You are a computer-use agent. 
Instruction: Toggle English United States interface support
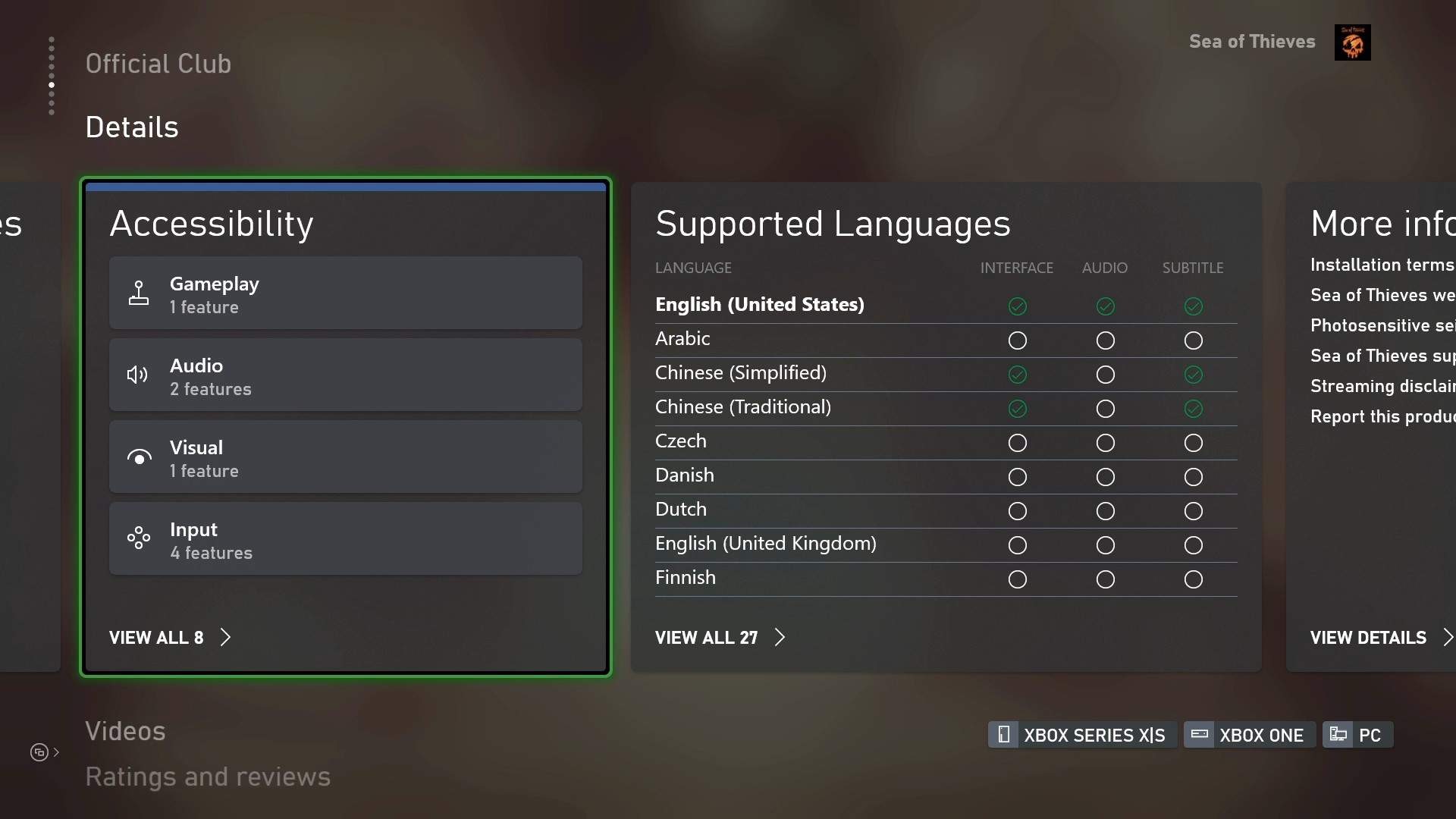(1017, 305)
